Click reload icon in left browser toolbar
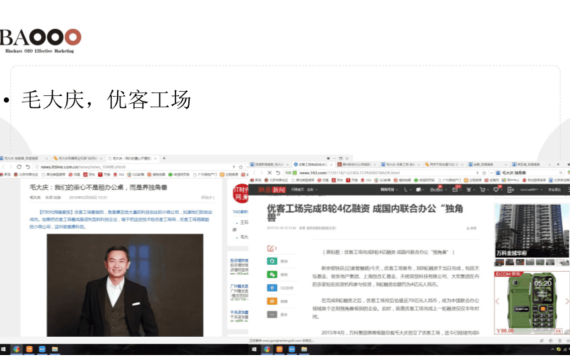570x360 pixels. tap(19, 167)
